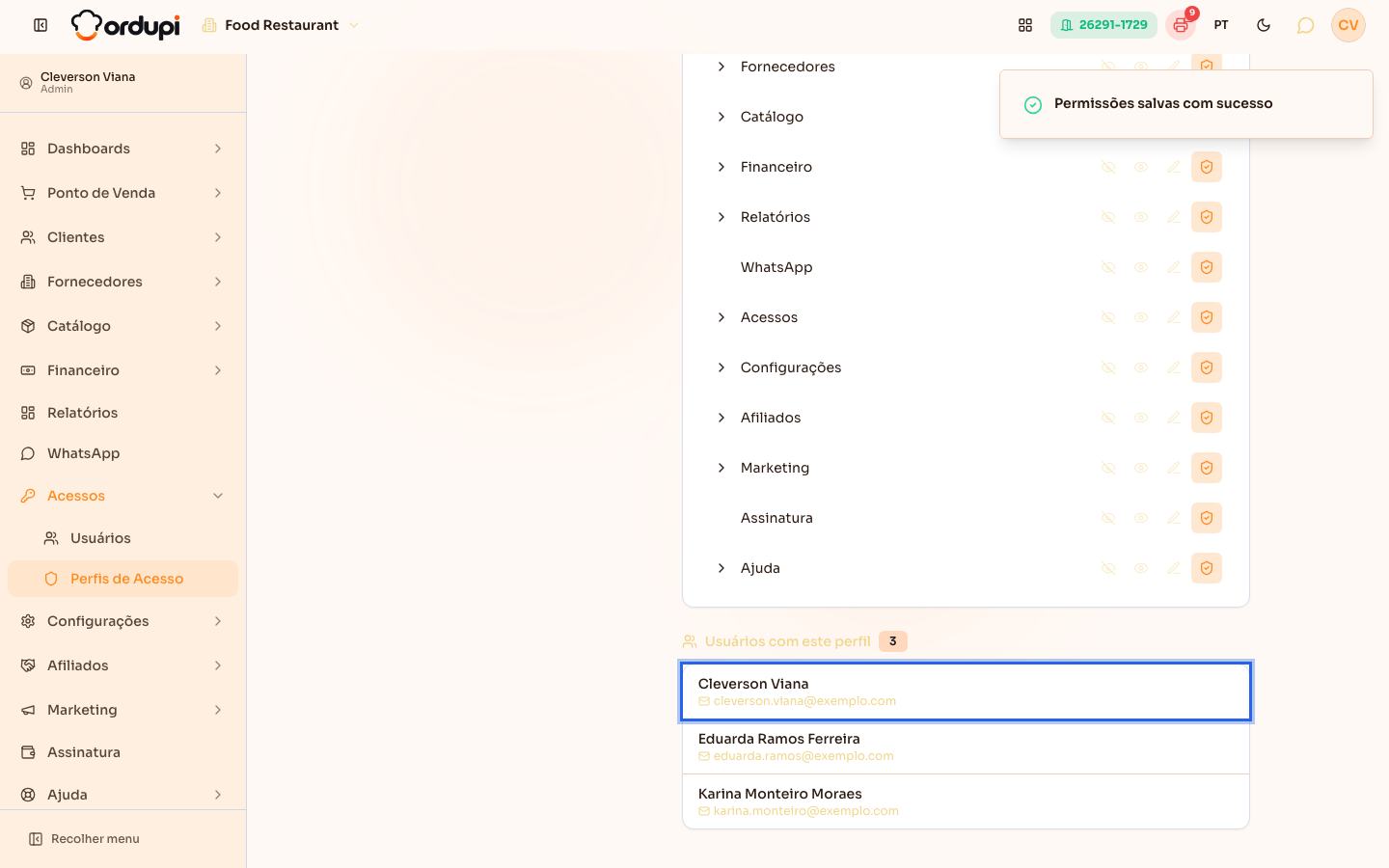Select Perfis de Acesso sidebar item
Image resolution: width=1389 pixels, height=868 pixels.
(123, 579)
